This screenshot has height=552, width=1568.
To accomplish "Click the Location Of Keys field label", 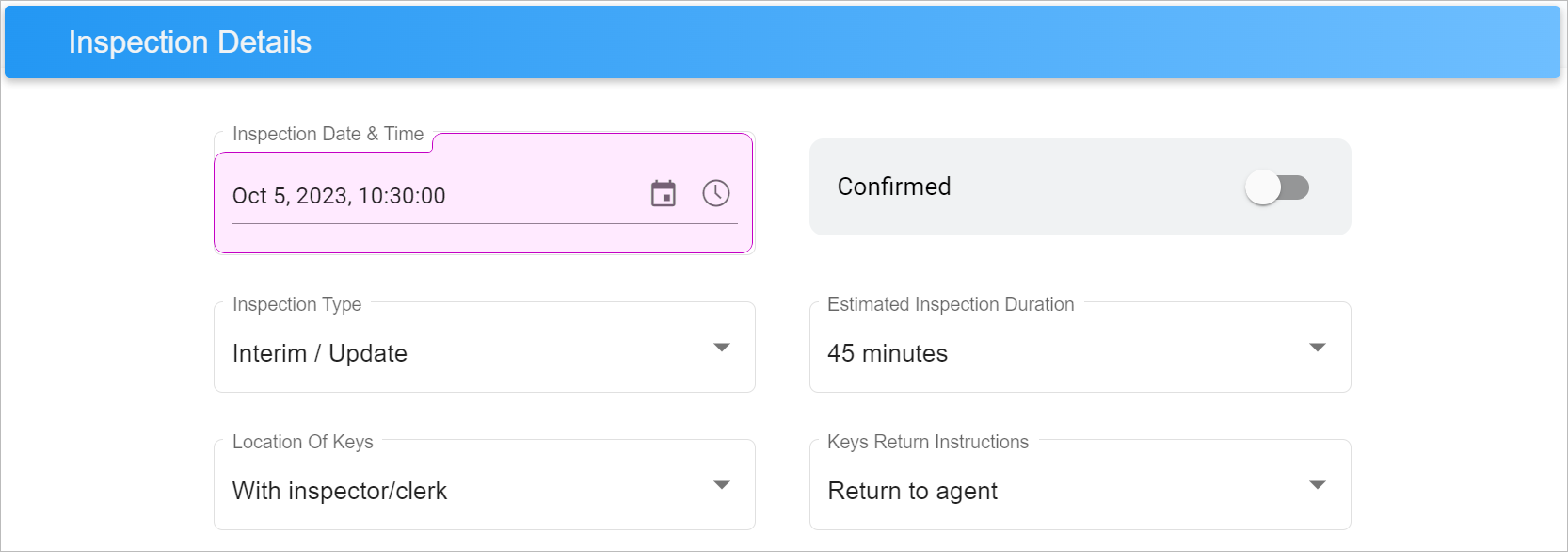I will (x=303, y=442).
